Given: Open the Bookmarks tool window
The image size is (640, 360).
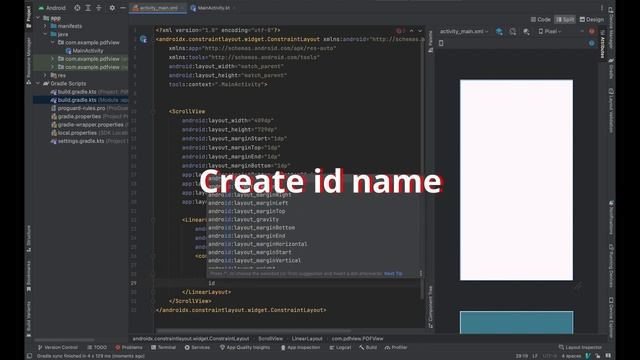Looking at the screenshot, I should 29,276.
